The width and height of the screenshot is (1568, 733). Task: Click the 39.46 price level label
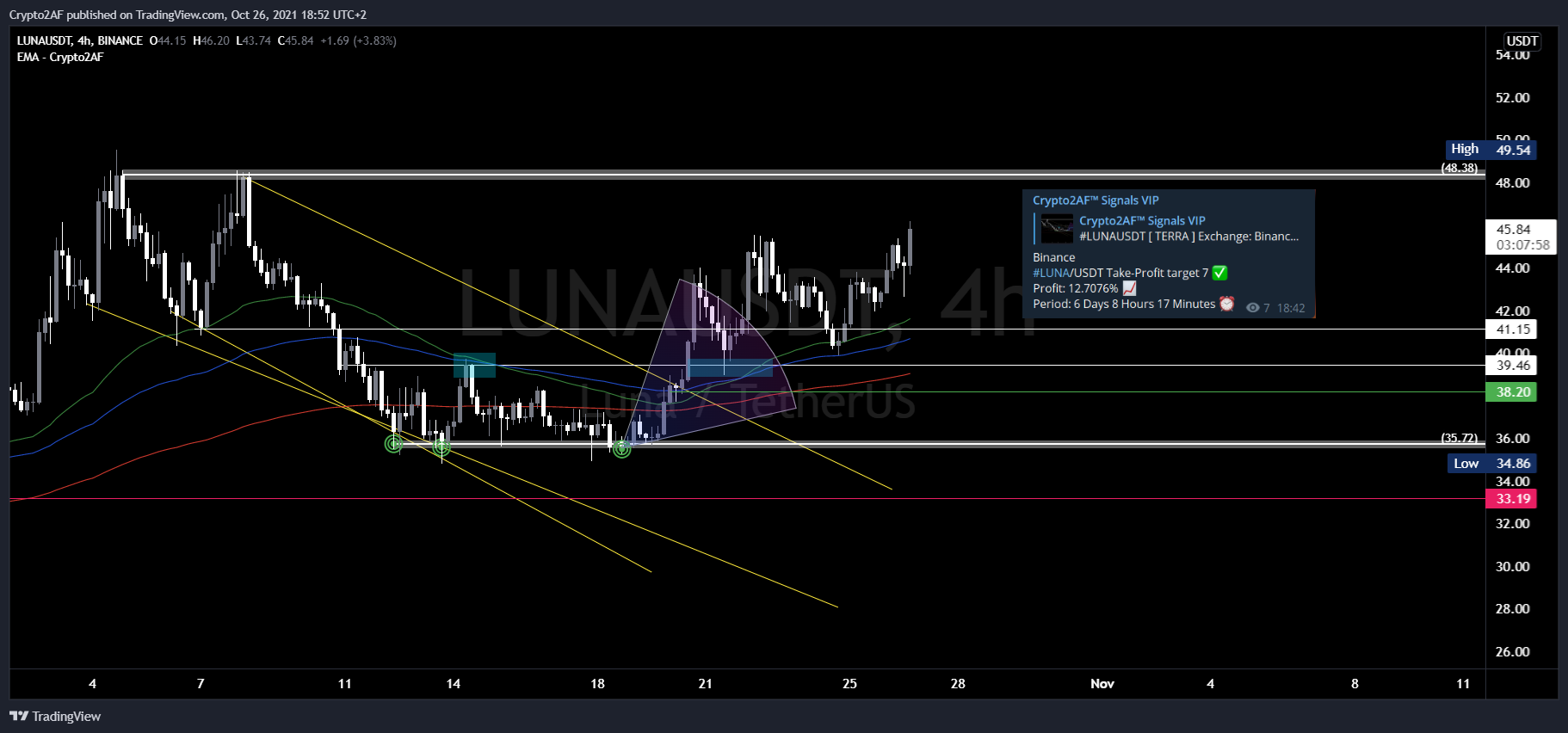click(1512, 366)
